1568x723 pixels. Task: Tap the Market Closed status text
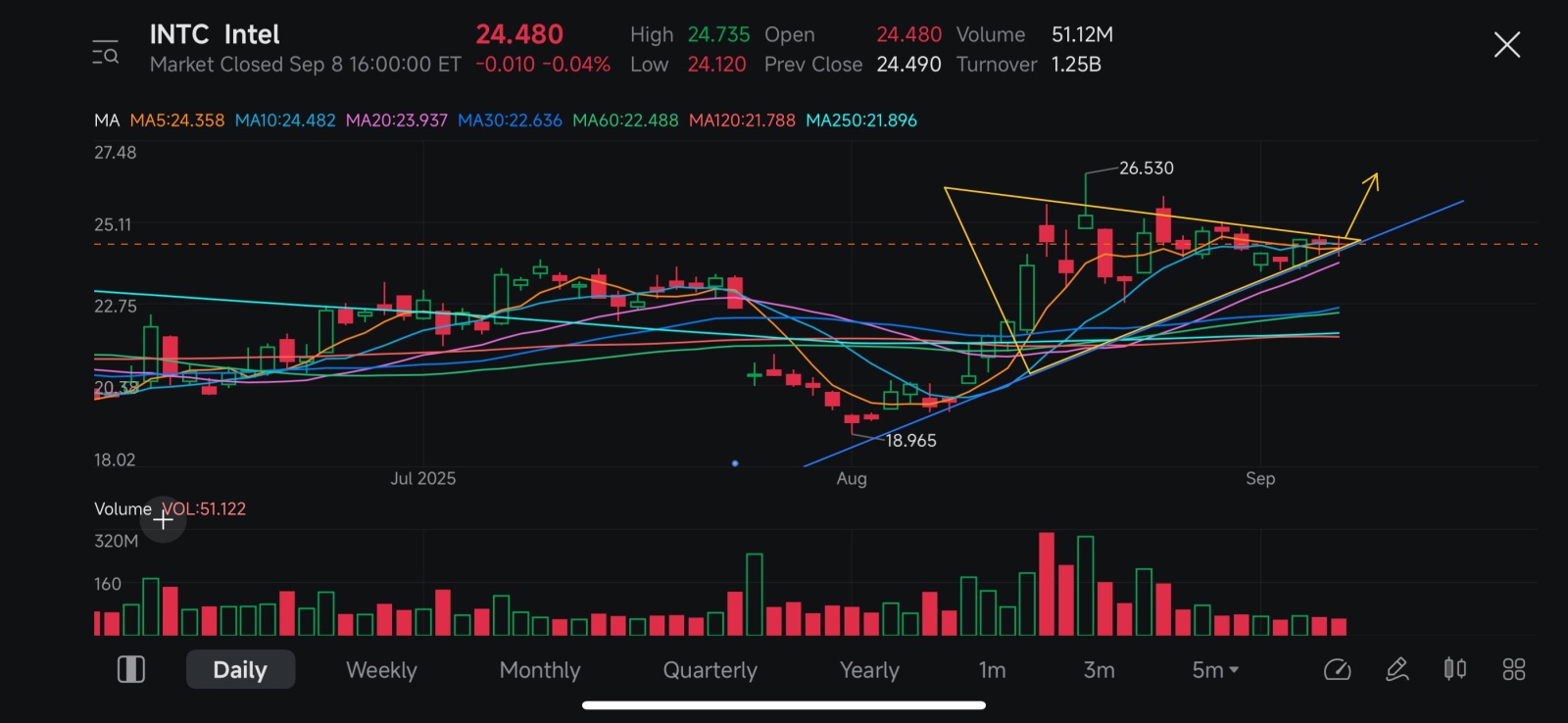click(x=305, y=65)
